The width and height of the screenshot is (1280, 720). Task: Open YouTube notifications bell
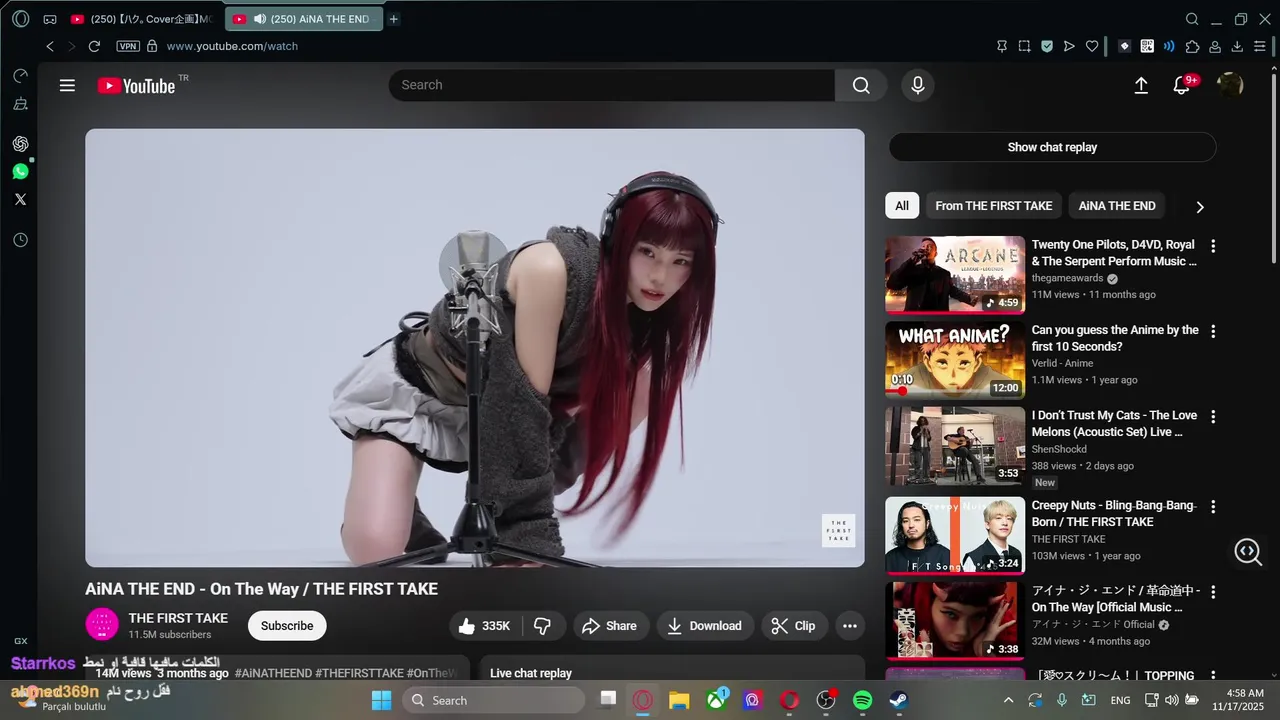click(1181, 86)
